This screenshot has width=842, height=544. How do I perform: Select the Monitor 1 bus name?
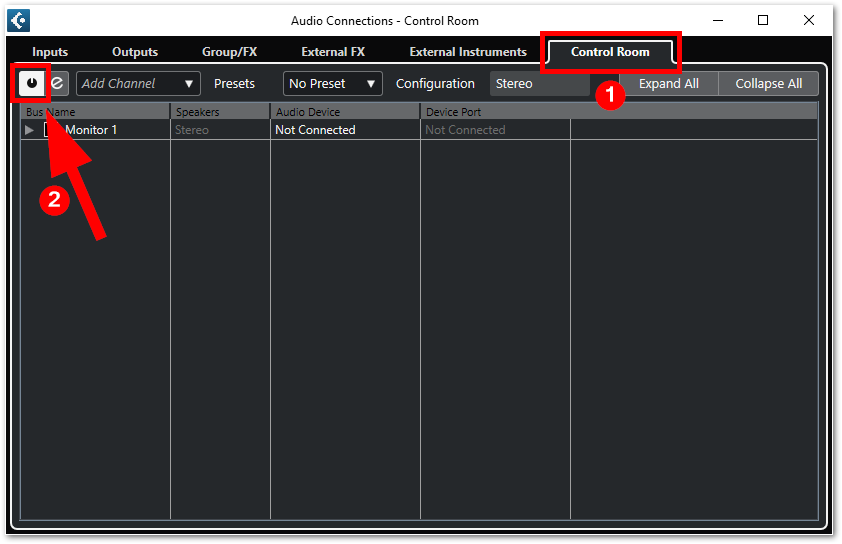pos(91,130)
